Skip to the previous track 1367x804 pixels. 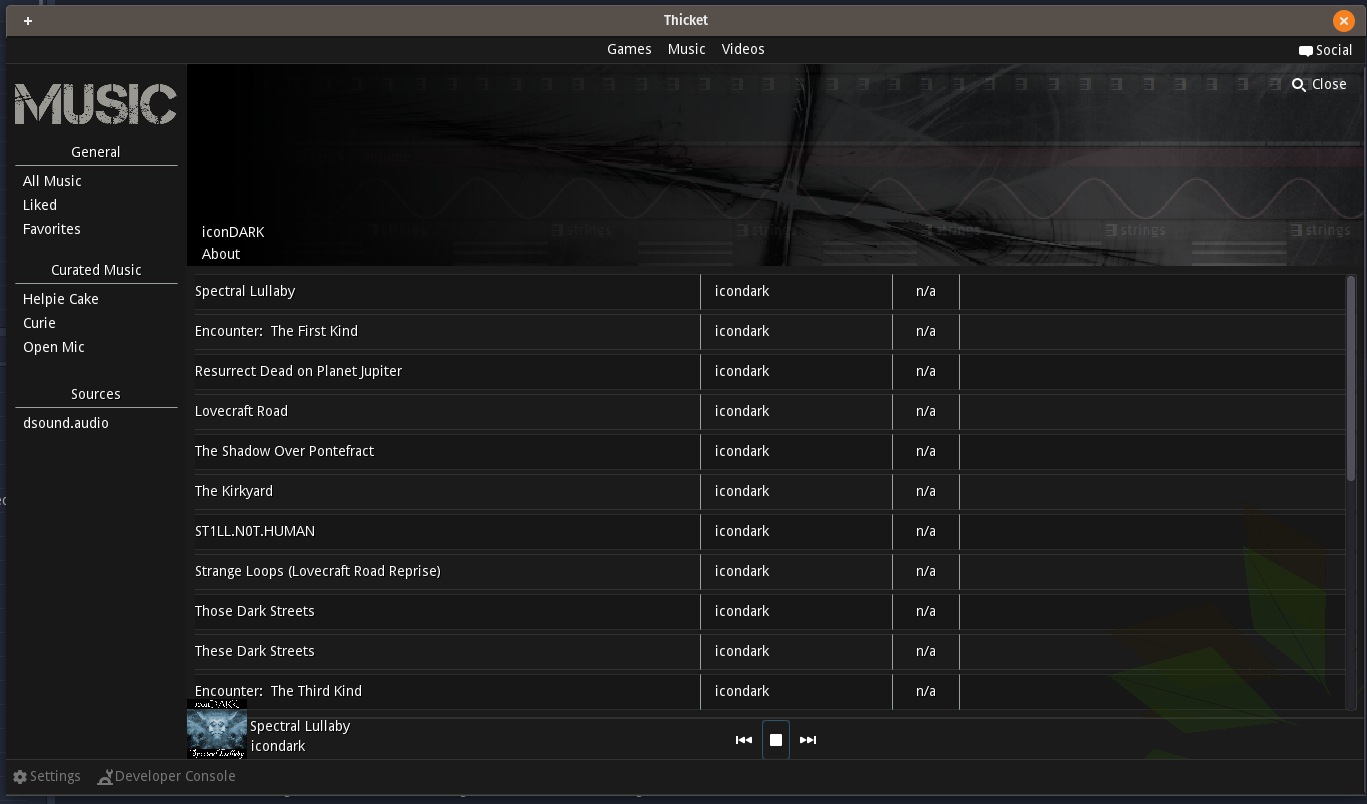tap(743, 740)
